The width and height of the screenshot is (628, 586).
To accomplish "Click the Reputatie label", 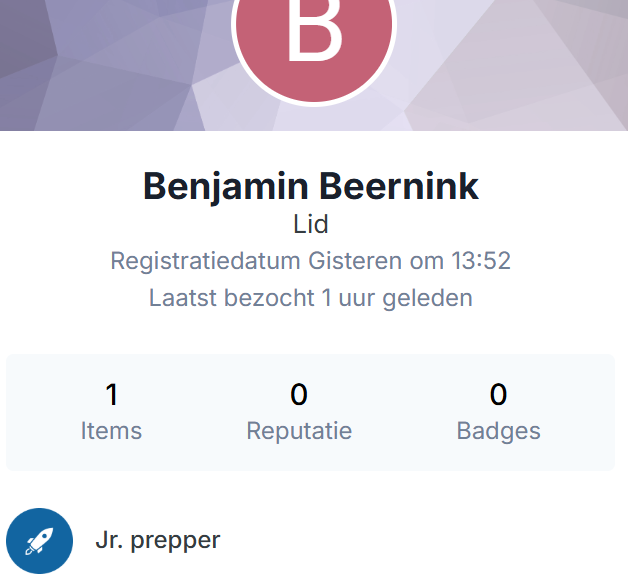I will pos(299,431).
